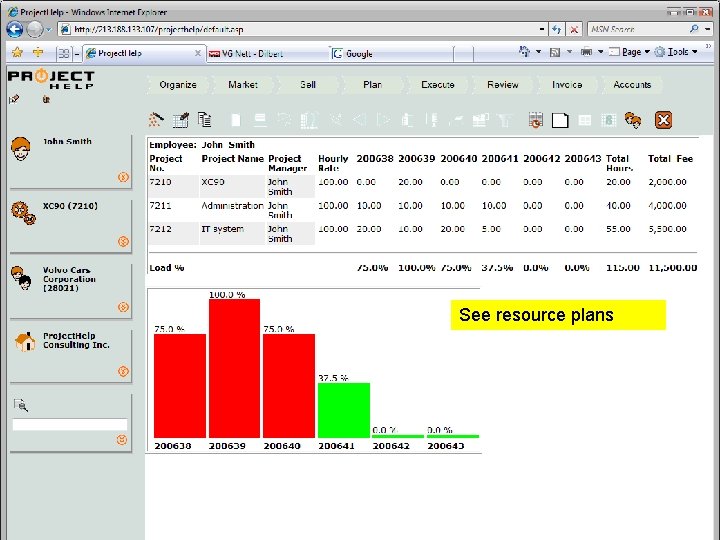720x540 pixels.
Task: Click the sidebar search magnifier icon
Action: click(x=21, y=405)
